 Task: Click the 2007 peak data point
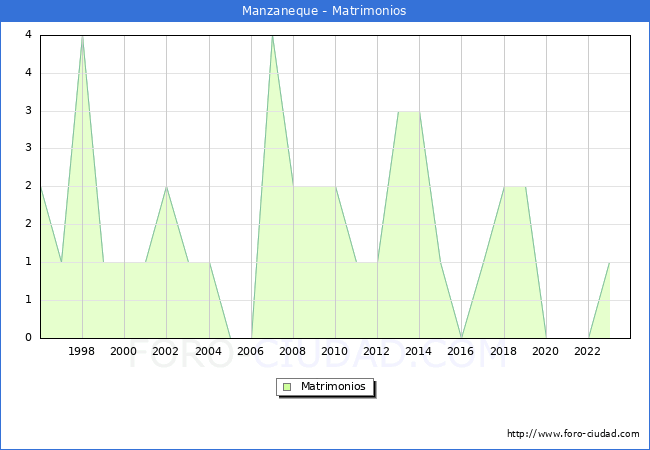click(272, 36)
